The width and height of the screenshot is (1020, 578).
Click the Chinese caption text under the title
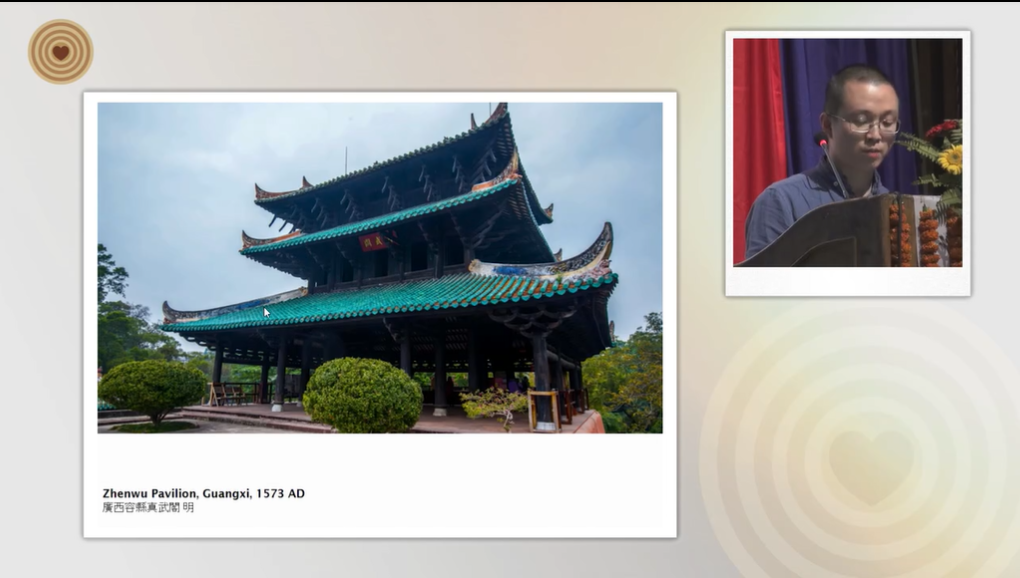coord(148,508)
